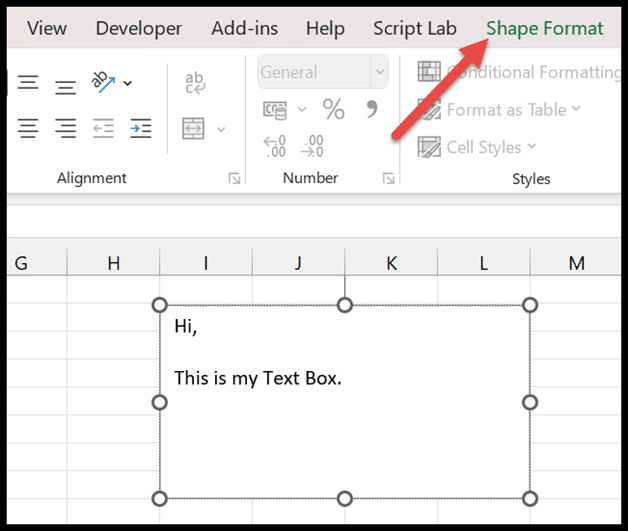Click the Increase Indent icon
Screen dimensions: 628x531
[x=141, y=128]
